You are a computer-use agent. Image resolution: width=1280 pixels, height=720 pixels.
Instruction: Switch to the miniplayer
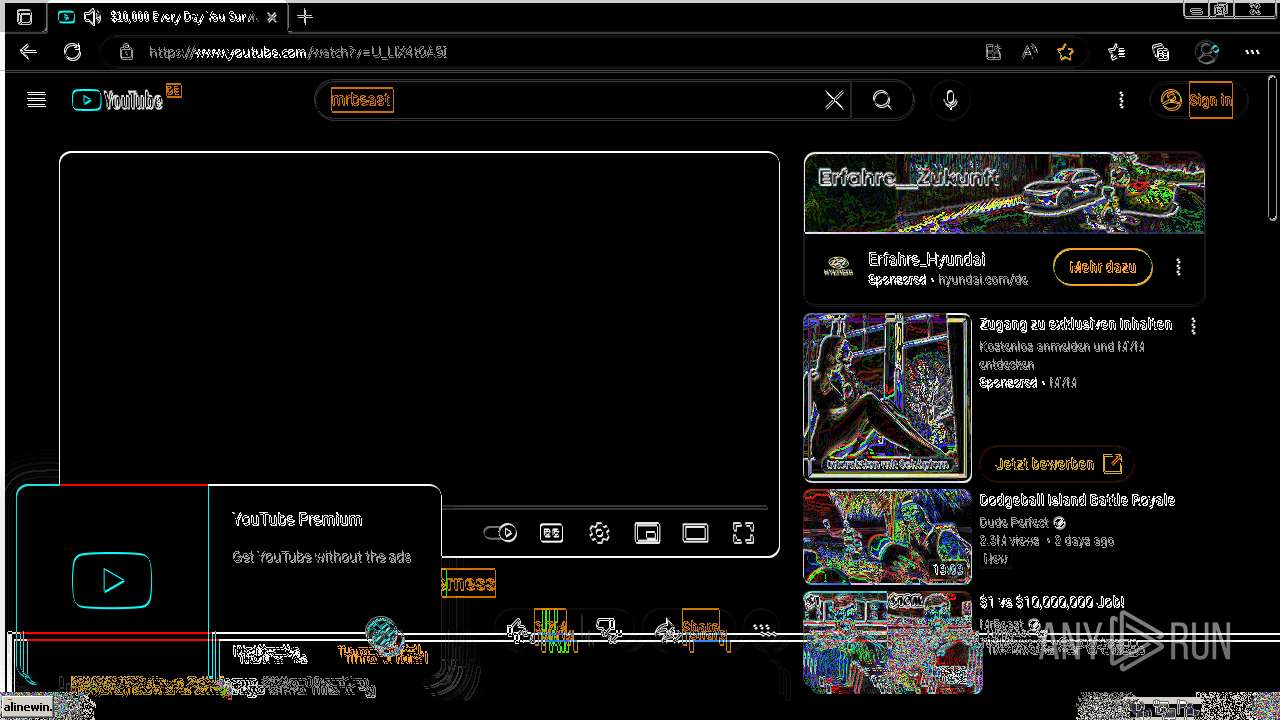647,533
